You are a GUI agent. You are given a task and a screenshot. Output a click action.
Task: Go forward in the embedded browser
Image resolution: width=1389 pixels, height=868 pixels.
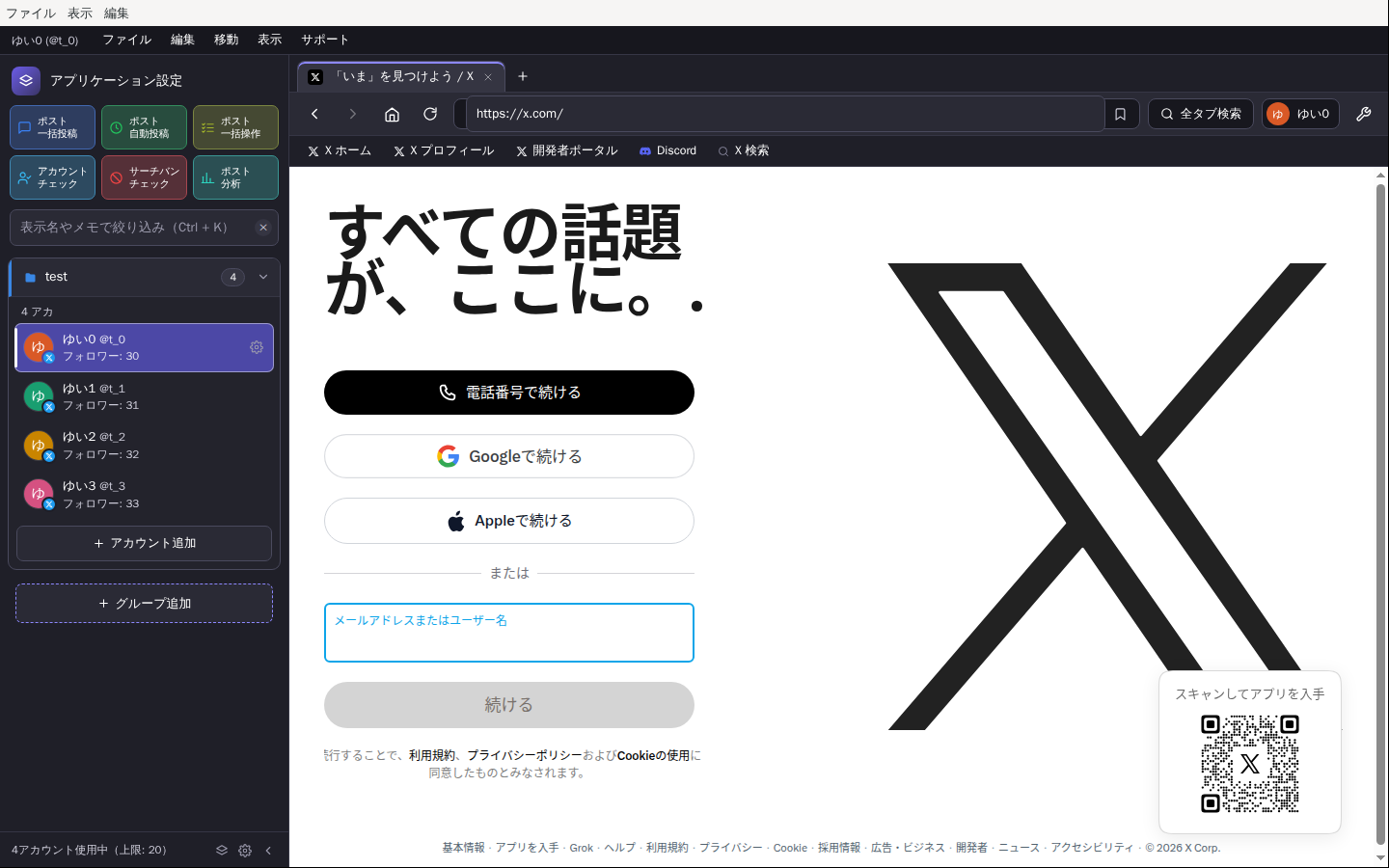353,114
